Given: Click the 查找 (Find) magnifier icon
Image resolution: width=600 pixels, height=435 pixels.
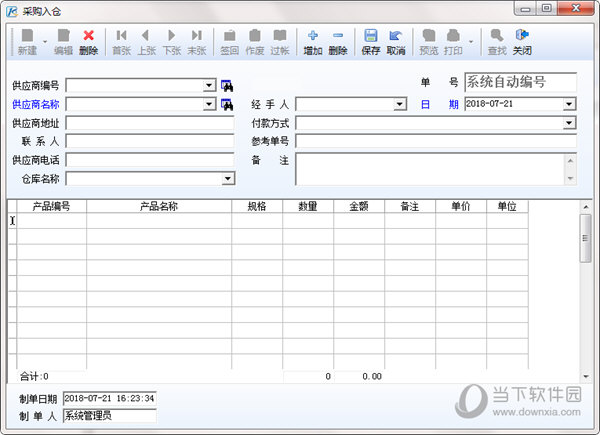Looking at the screenshot, I should (497, 42).
